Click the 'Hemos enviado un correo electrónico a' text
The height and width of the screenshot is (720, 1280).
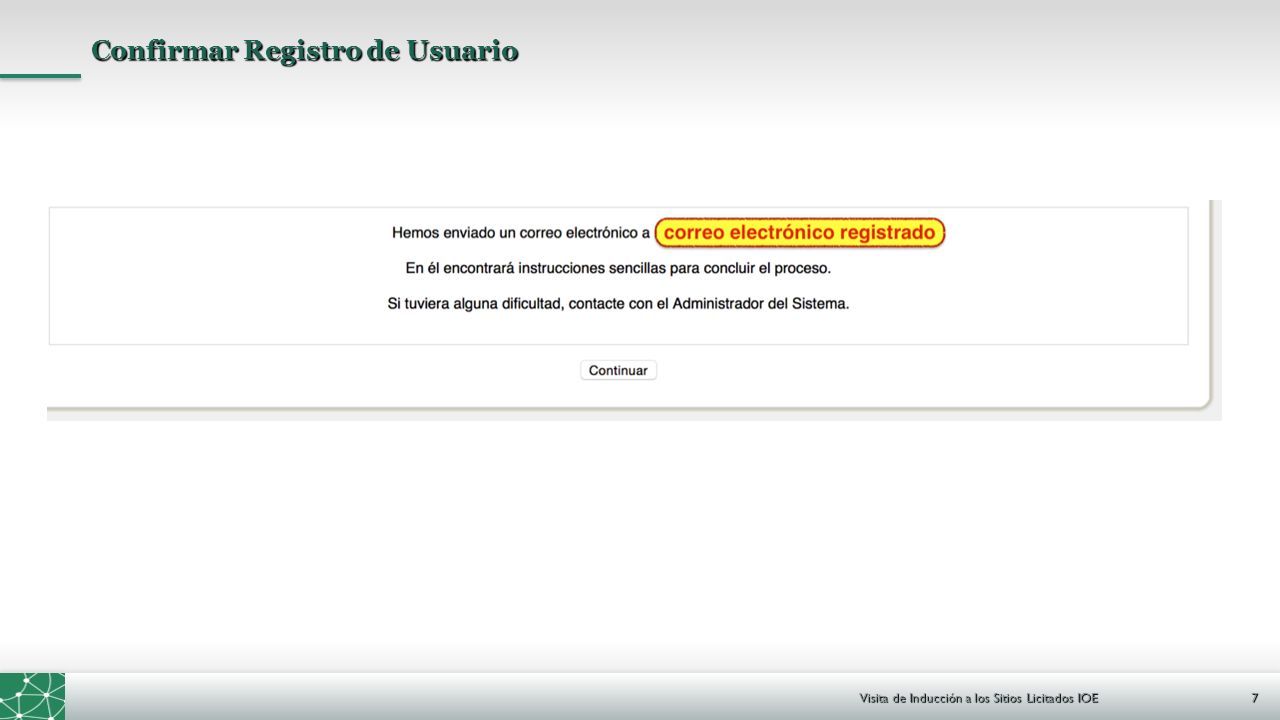pyautogui.click(x=521, y=233)
